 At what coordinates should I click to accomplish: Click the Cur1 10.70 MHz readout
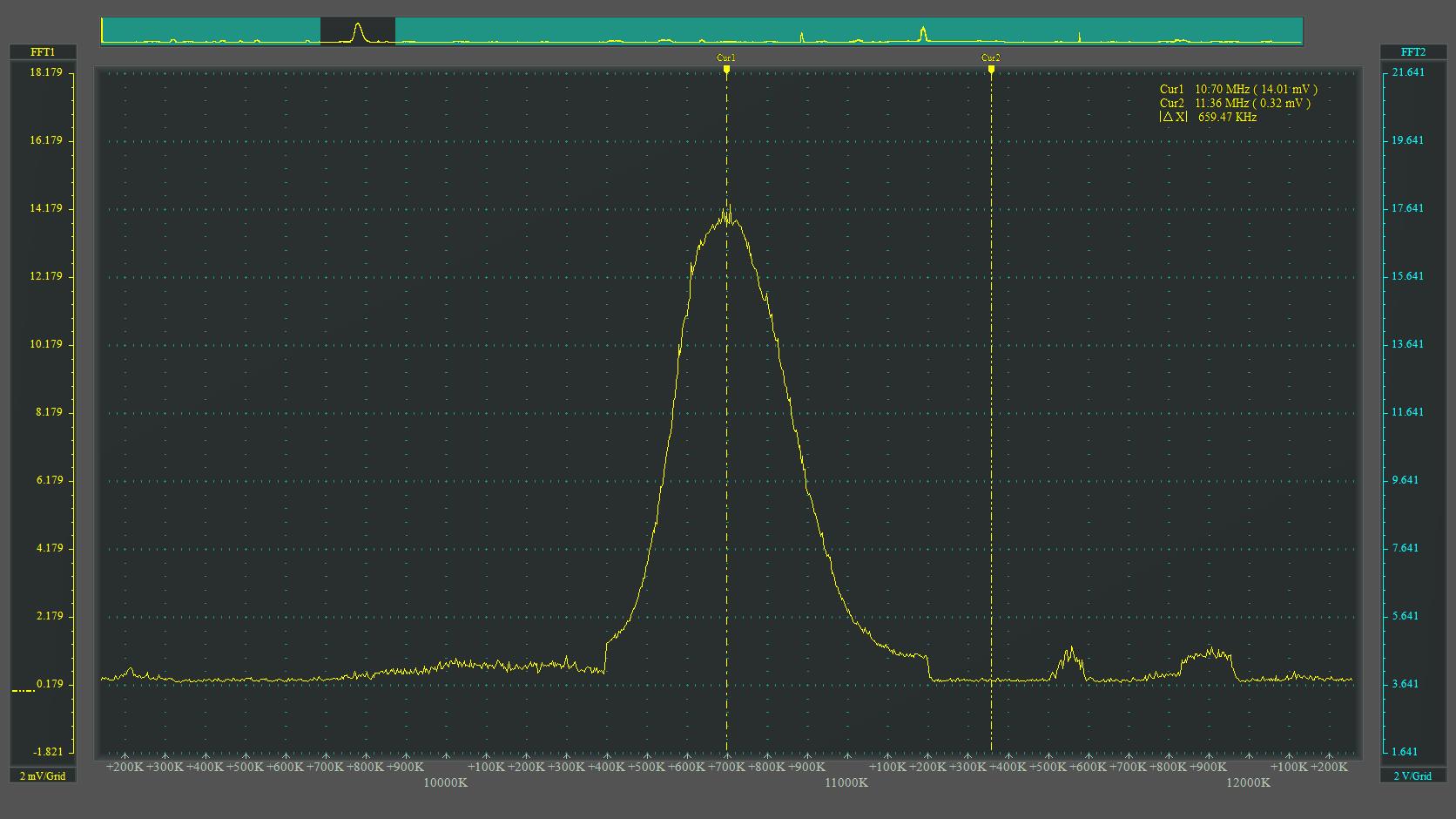pyautogui.click(x=1238, y=89)
